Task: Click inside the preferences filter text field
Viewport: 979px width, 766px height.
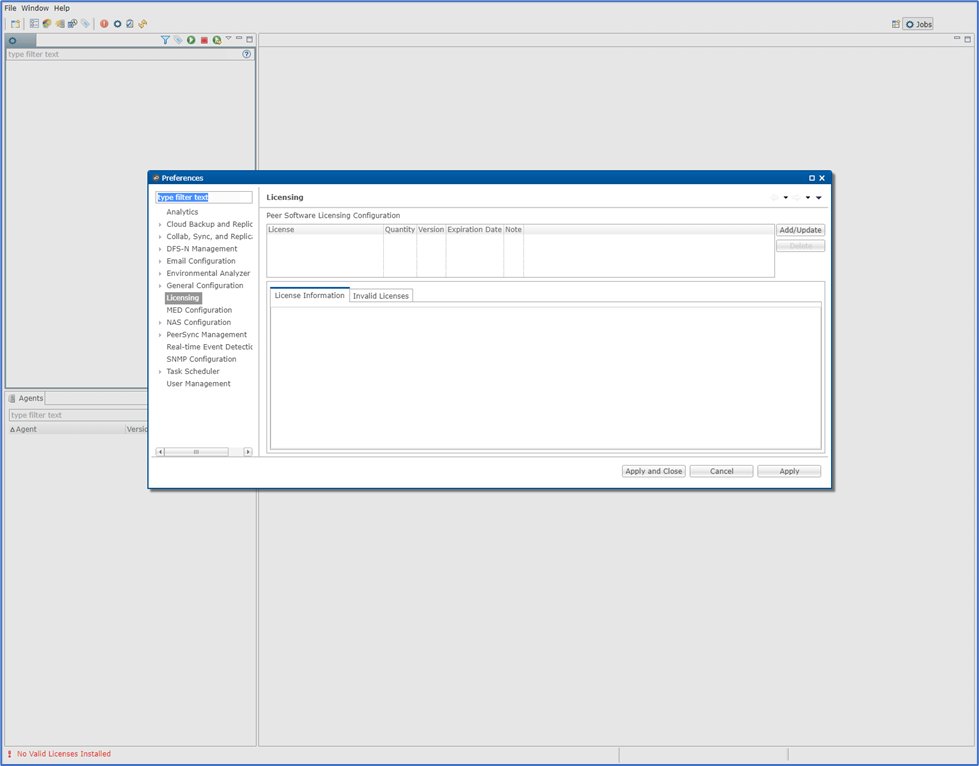Action: pos(203,196)
